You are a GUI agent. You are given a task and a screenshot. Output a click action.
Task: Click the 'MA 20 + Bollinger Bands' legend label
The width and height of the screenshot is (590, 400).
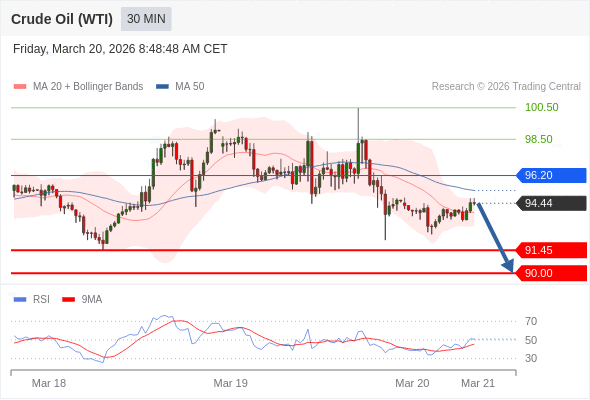88,87
